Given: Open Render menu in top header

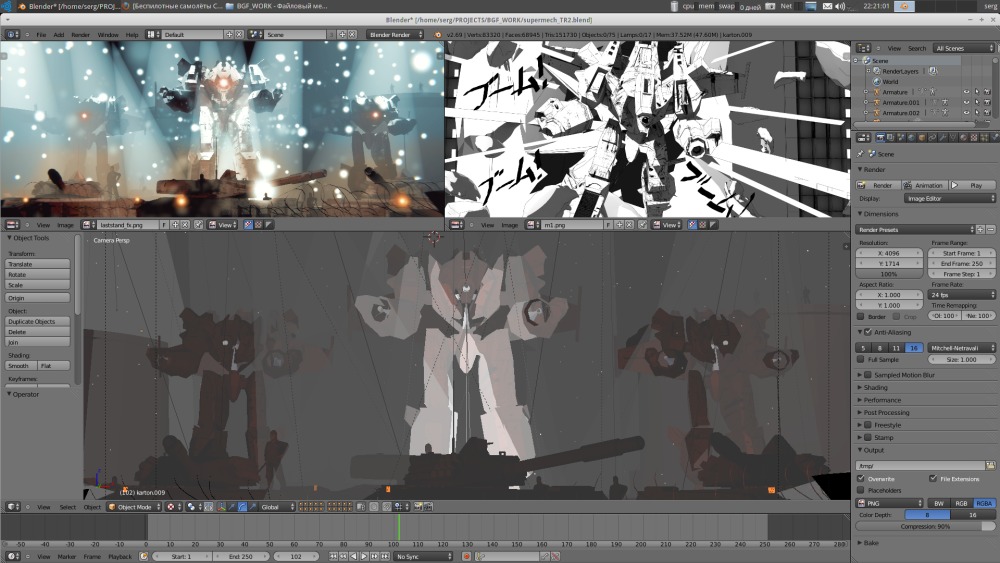Looking at the screenshot, I should [80, 34].
